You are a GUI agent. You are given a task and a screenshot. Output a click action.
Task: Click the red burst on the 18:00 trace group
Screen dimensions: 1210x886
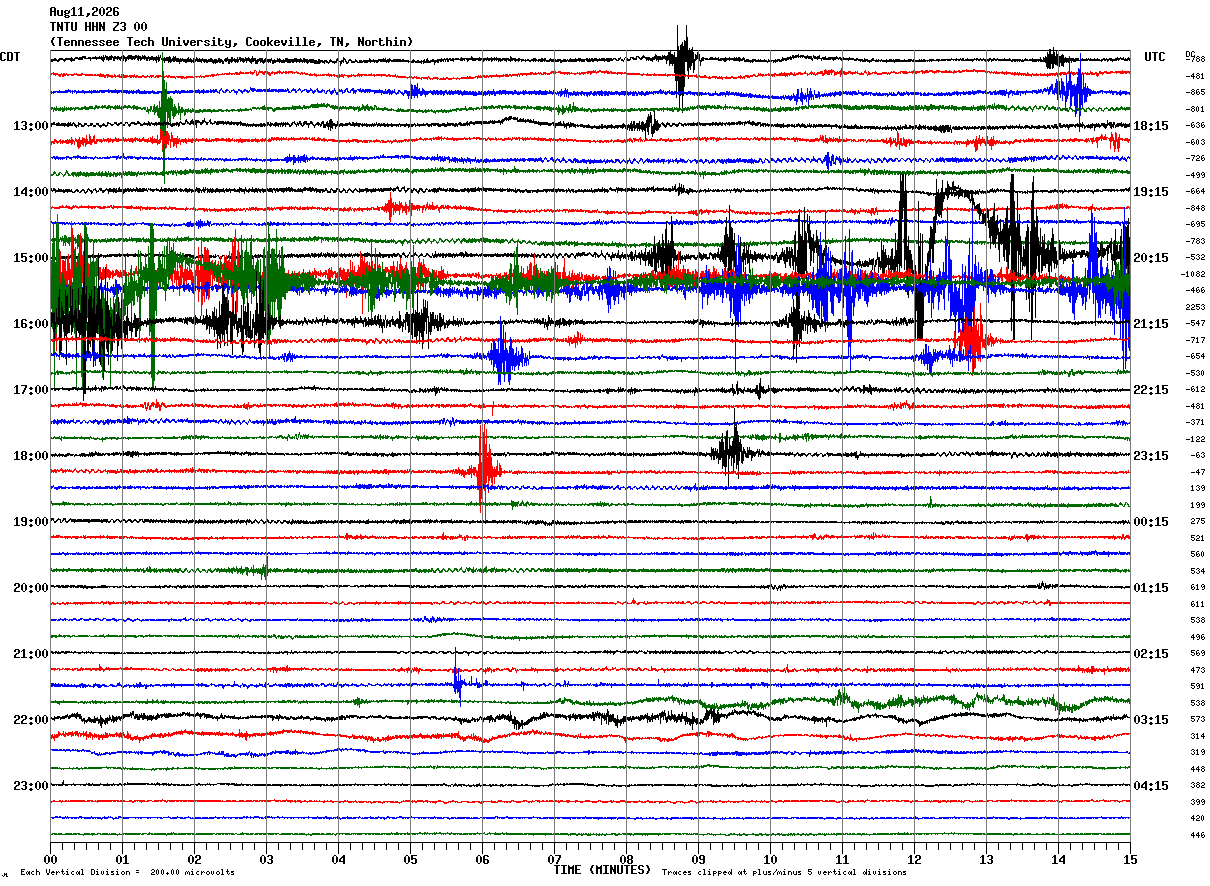pos(484,468)
